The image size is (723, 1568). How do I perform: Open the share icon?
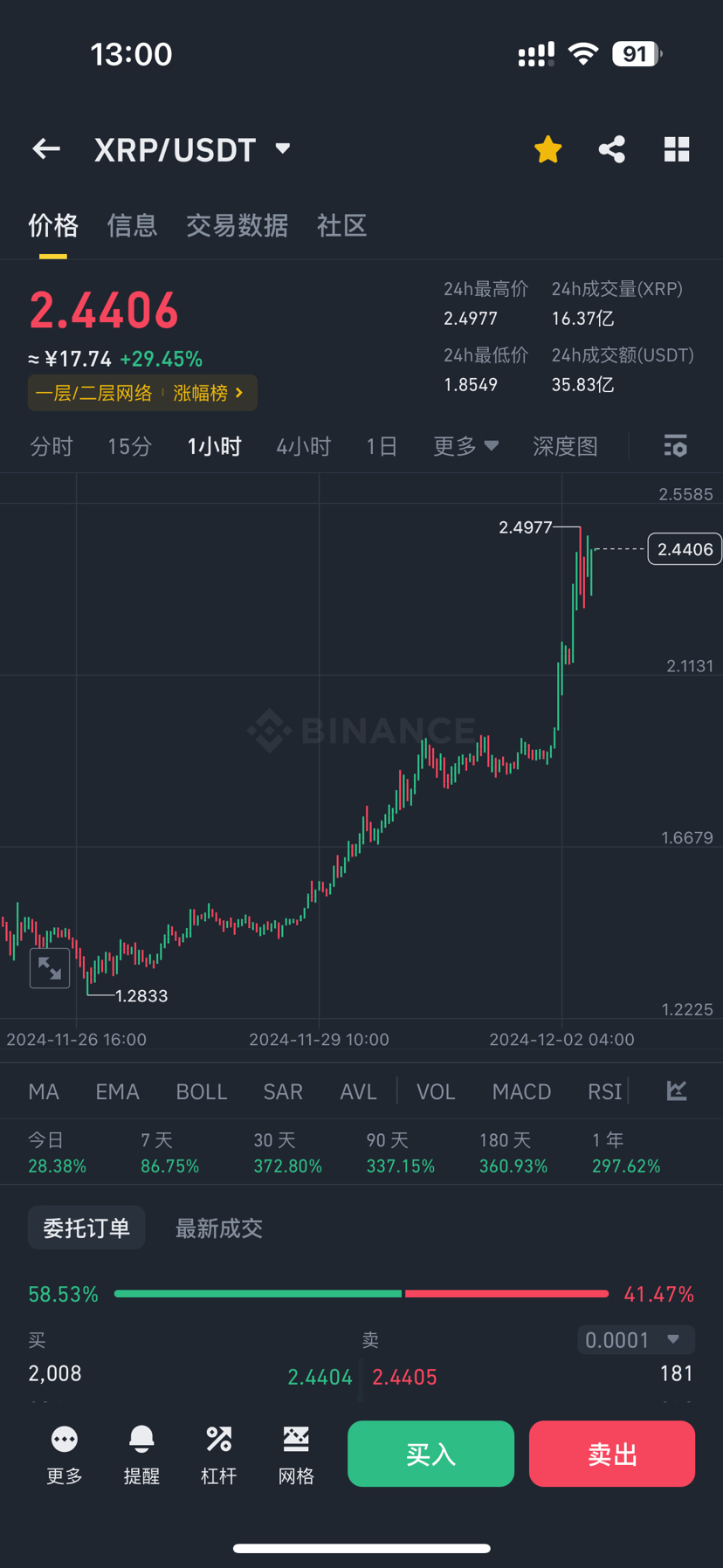pos(612,149)
